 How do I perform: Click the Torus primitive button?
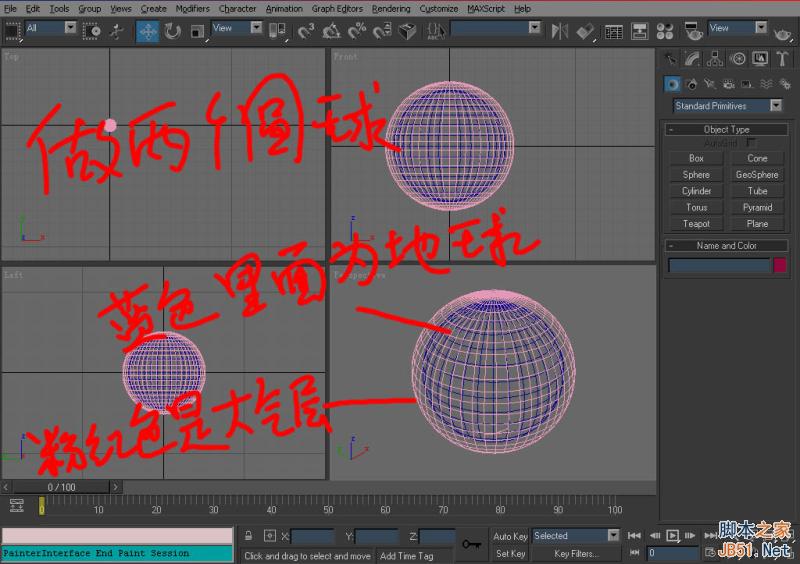(696, 207)
